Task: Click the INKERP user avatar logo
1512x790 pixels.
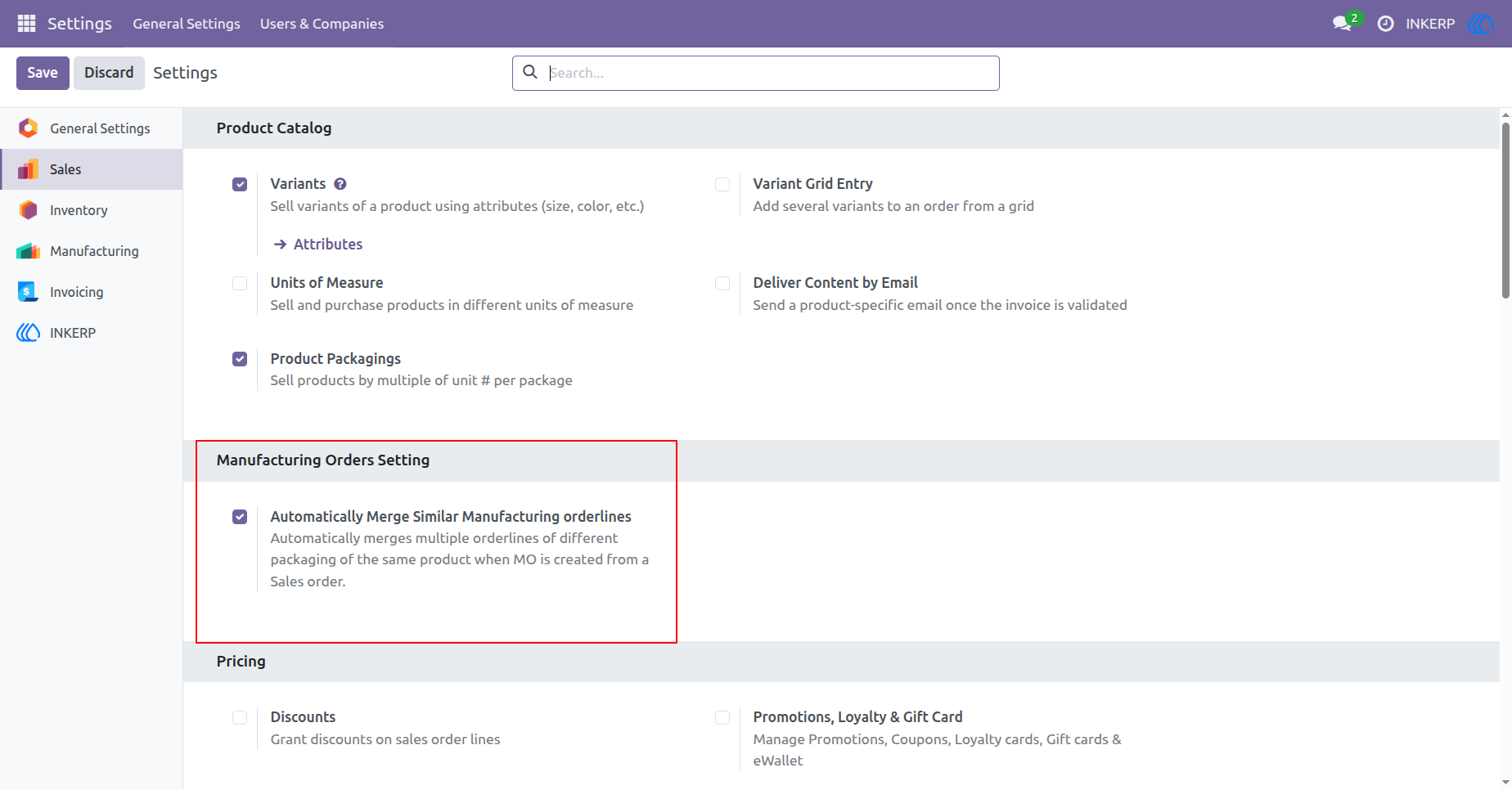Action: 1481,24
